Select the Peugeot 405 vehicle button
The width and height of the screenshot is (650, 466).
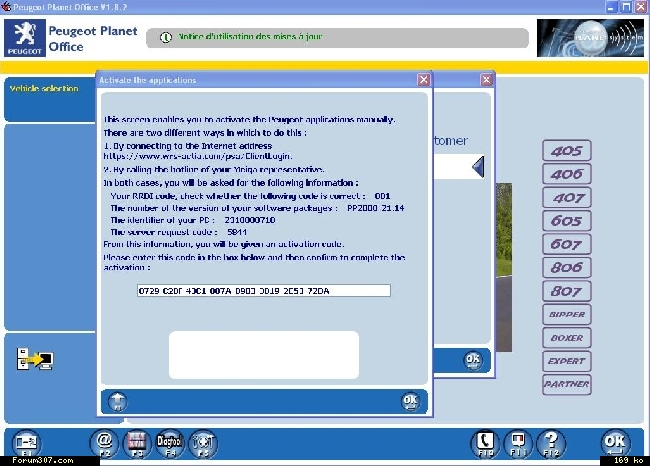coord(567,150)
